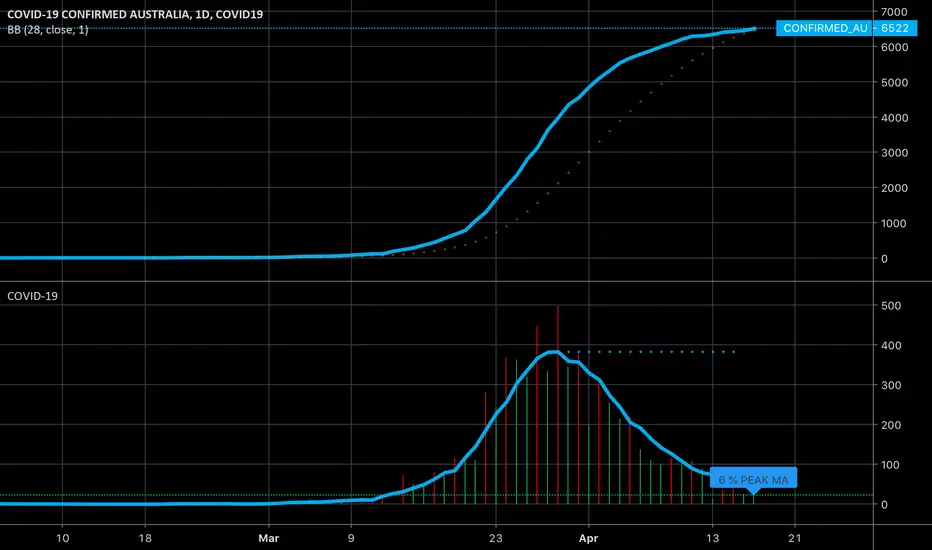Click the 6 % PEAK MA callout label

coord(753,480)
